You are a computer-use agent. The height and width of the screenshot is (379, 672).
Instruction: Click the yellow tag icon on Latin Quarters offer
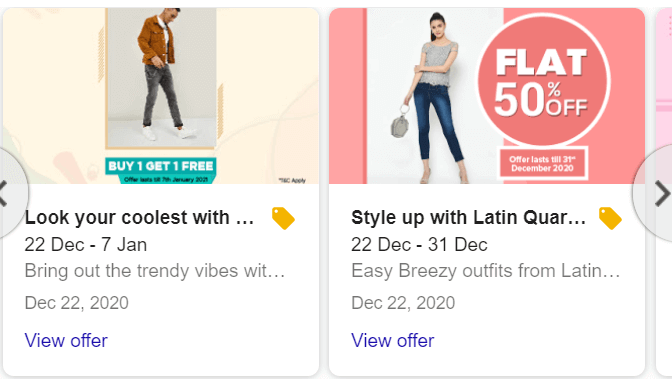click(610, 218)
